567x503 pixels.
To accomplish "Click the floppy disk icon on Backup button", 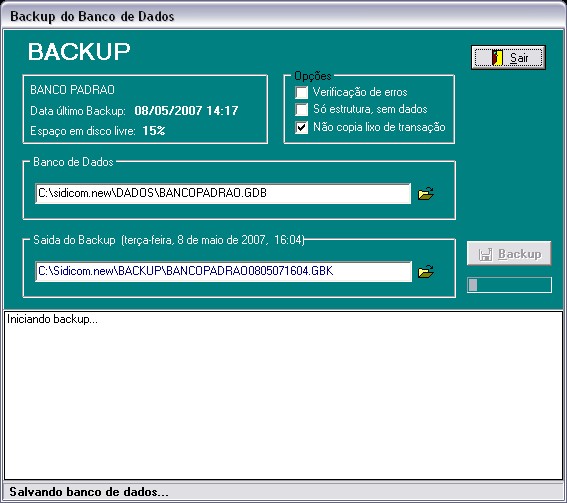I will pyautogui.click(x=485, y=254).
